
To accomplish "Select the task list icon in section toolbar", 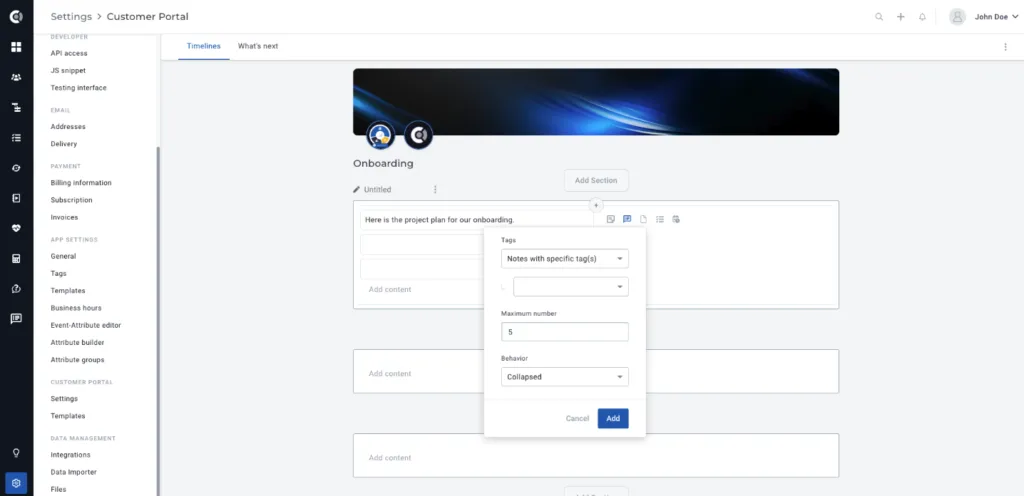I will click(660, 219).
